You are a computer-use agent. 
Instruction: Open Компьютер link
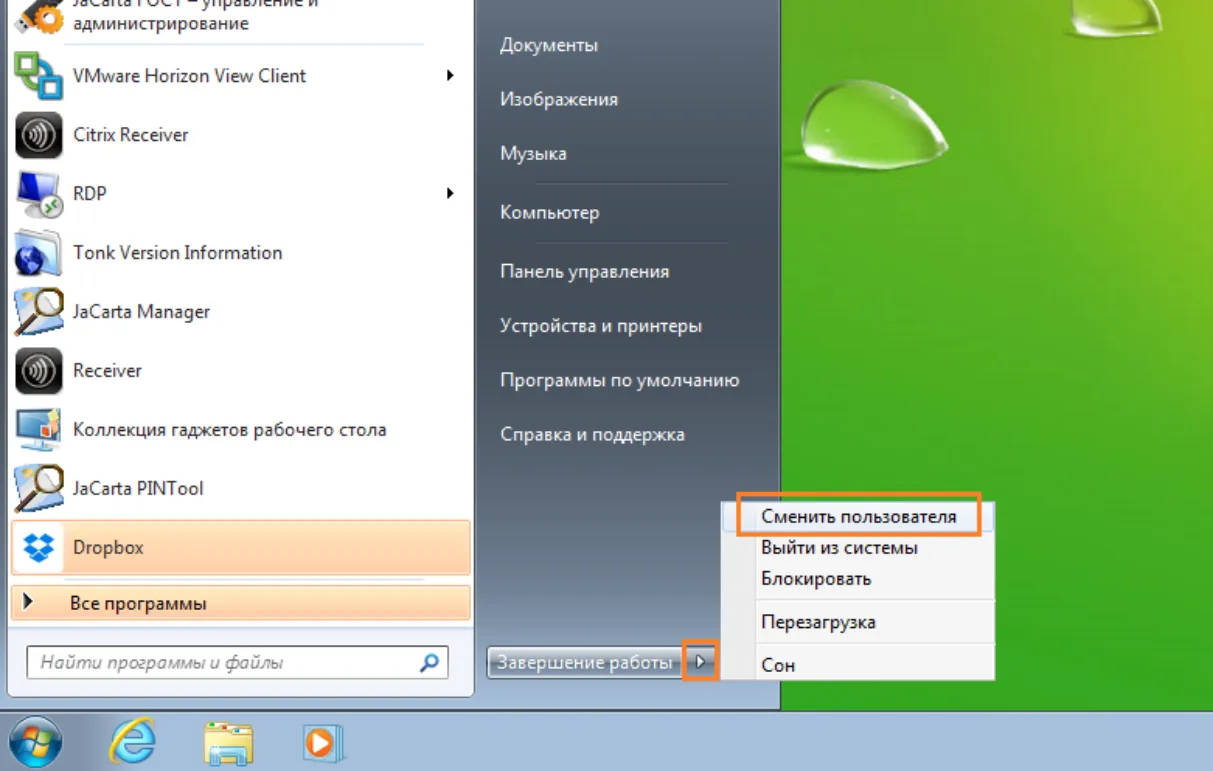[x=550, y=212]
